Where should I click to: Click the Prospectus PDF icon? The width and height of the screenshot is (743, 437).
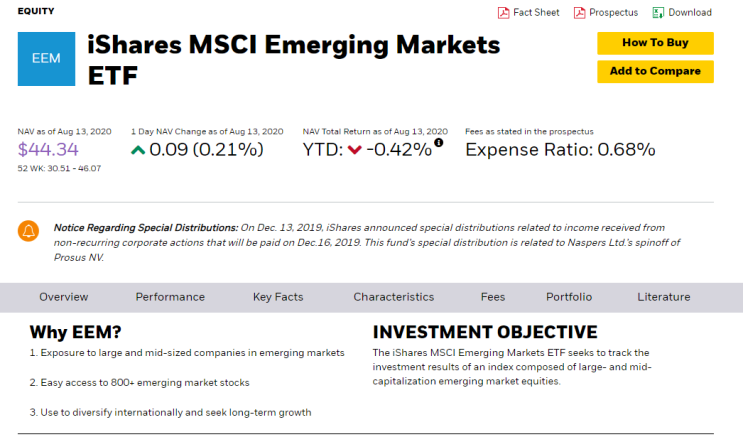(580, 13)
